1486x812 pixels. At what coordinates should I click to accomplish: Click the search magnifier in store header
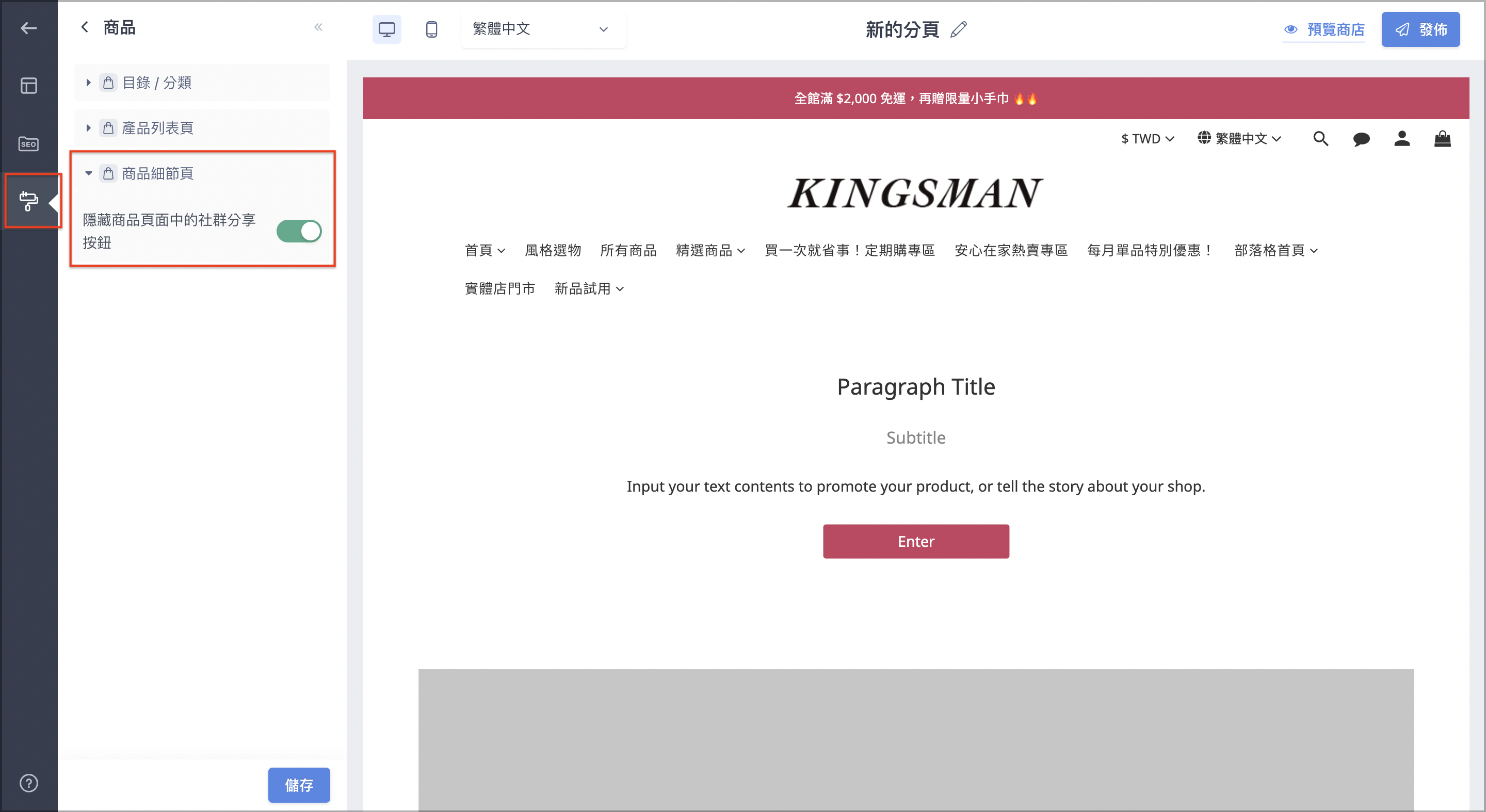[1320, 138]
